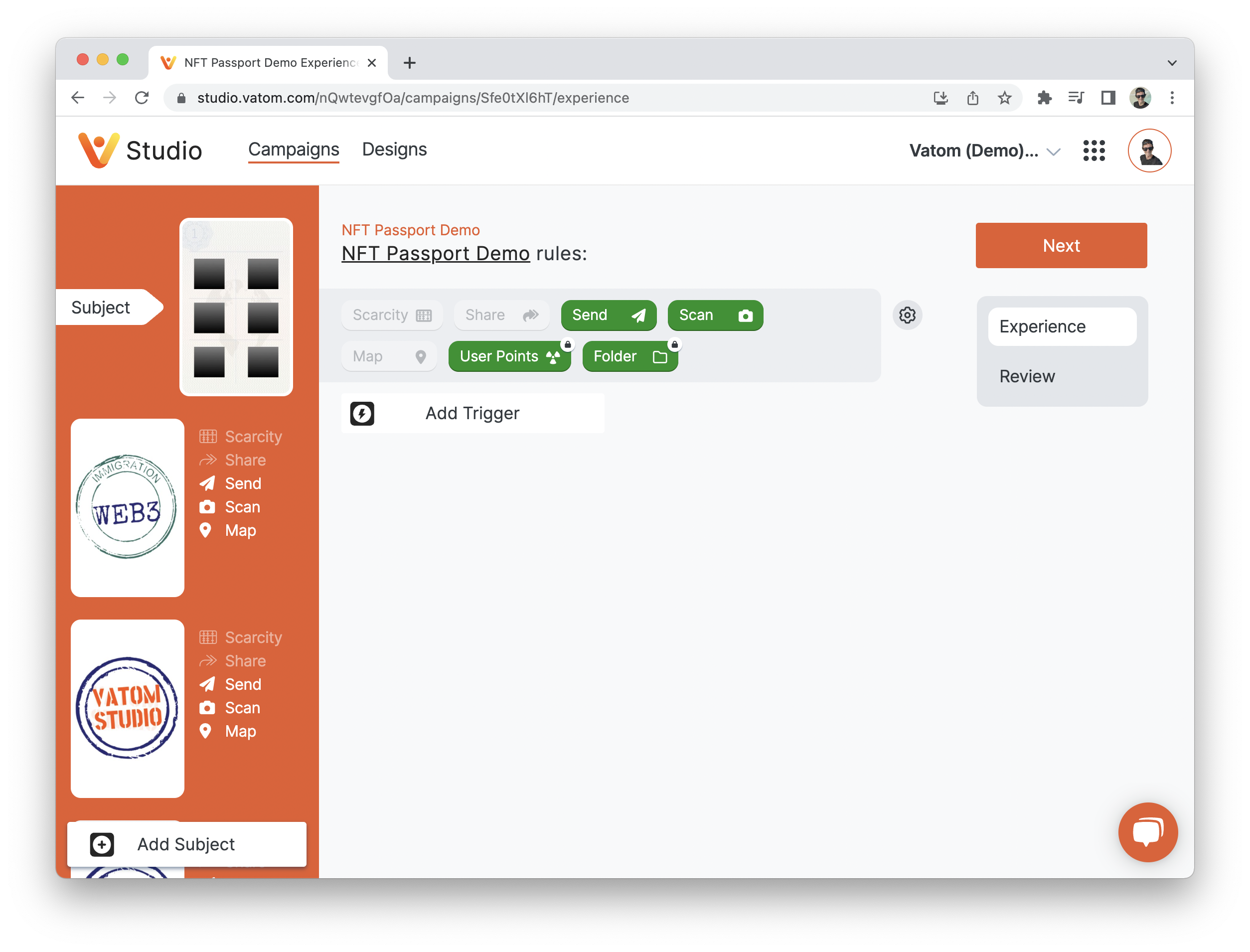Toggle the Share rule pill
Image resolution: width=1250 pixels, height=952 pixels.
click(501, 315)
